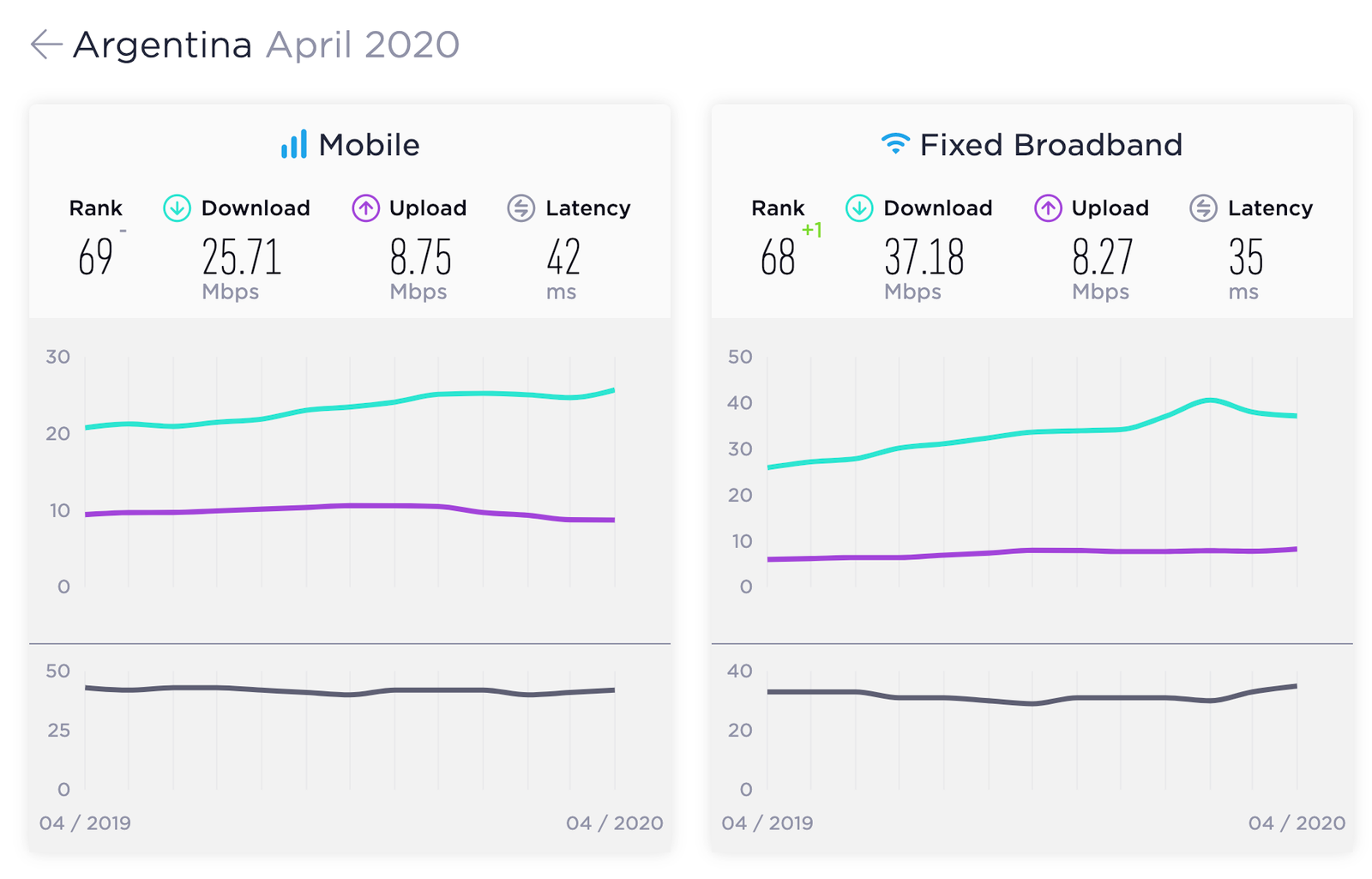Screen dimensions: 1372x879
Task: Click the Fixed Broadband 04 / 2019 label
Action: [767, 823]
